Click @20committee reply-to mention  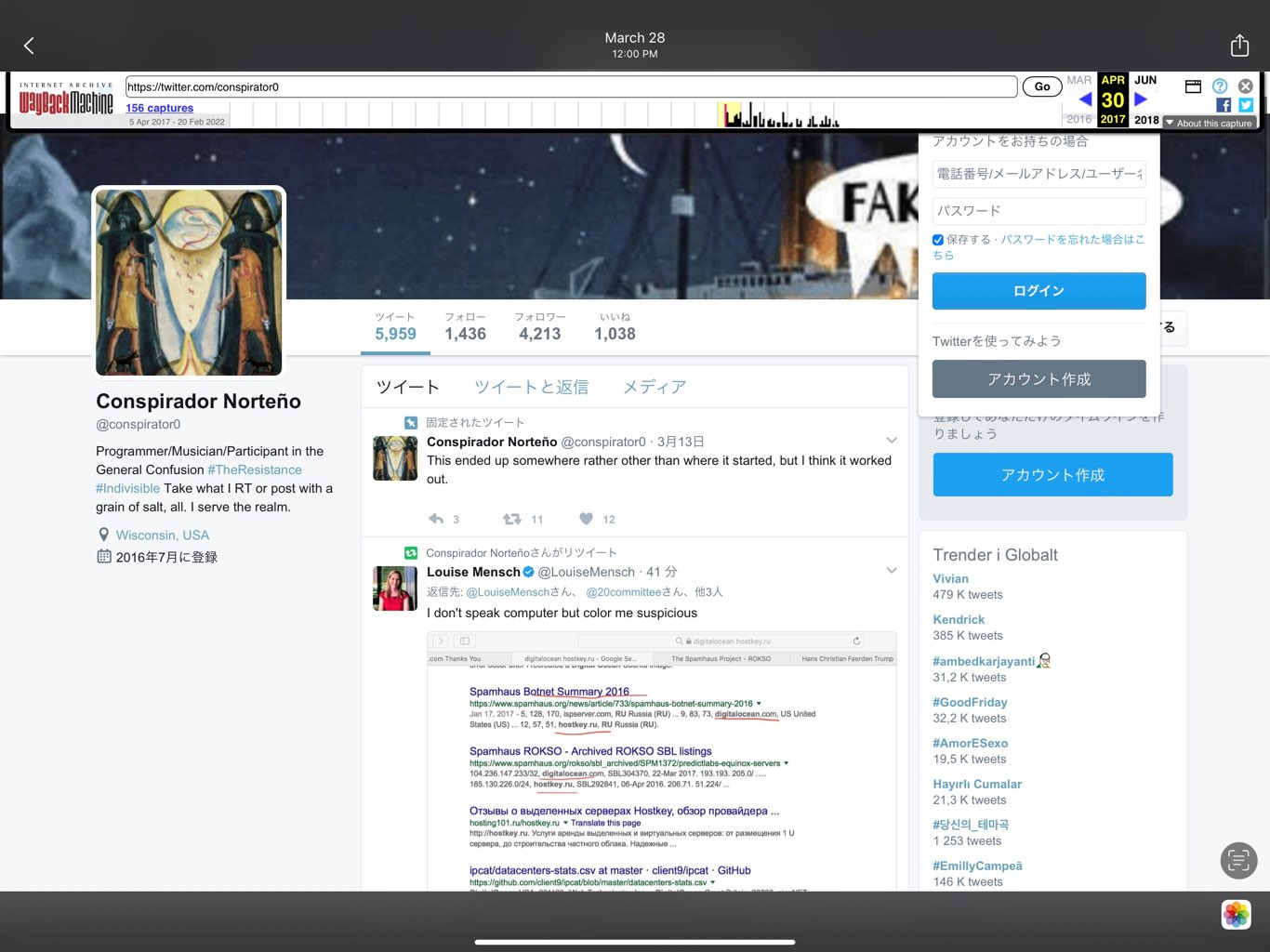coord(623,592)
